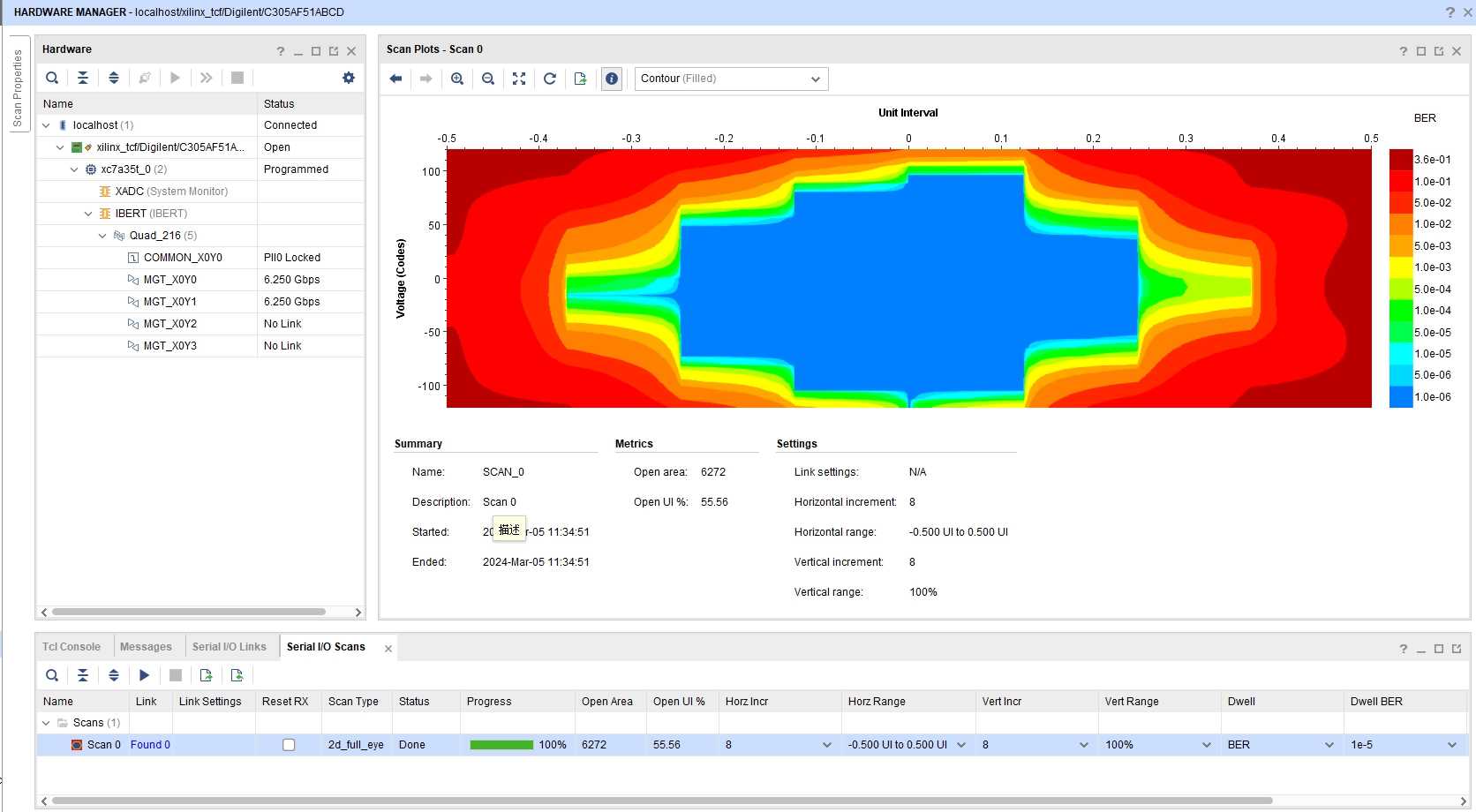
Task: Open Horz Incr dropdown for Scan 0
Action: pyautogui.click(x=827, y=745)
